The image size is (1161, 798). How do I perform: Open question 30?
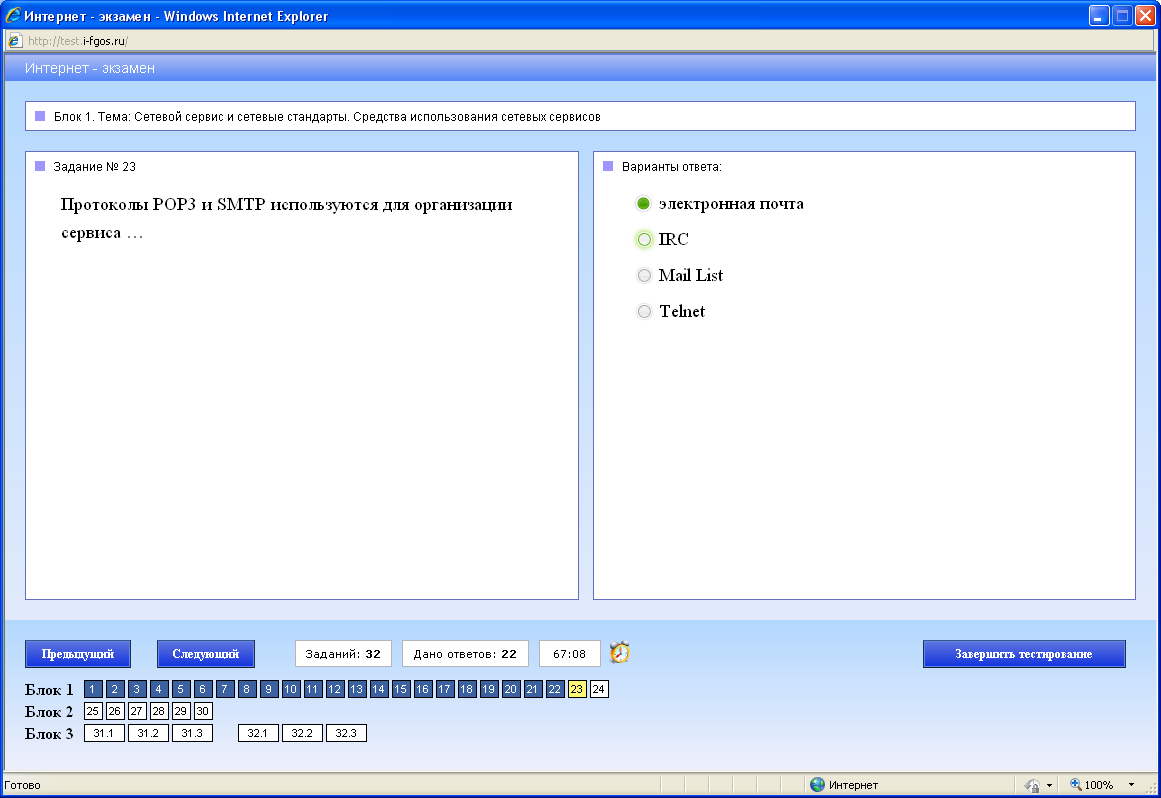[202, 711]
